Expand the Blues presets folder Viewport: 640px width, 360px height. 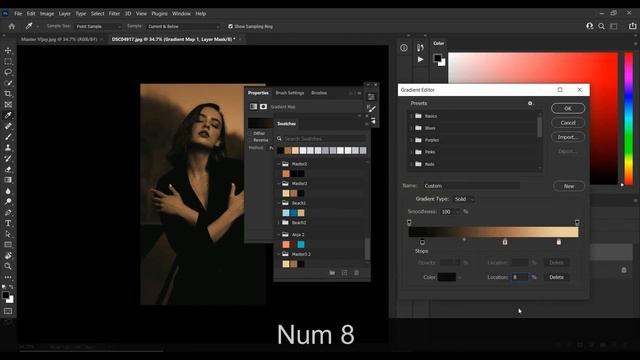coord(411,128)
